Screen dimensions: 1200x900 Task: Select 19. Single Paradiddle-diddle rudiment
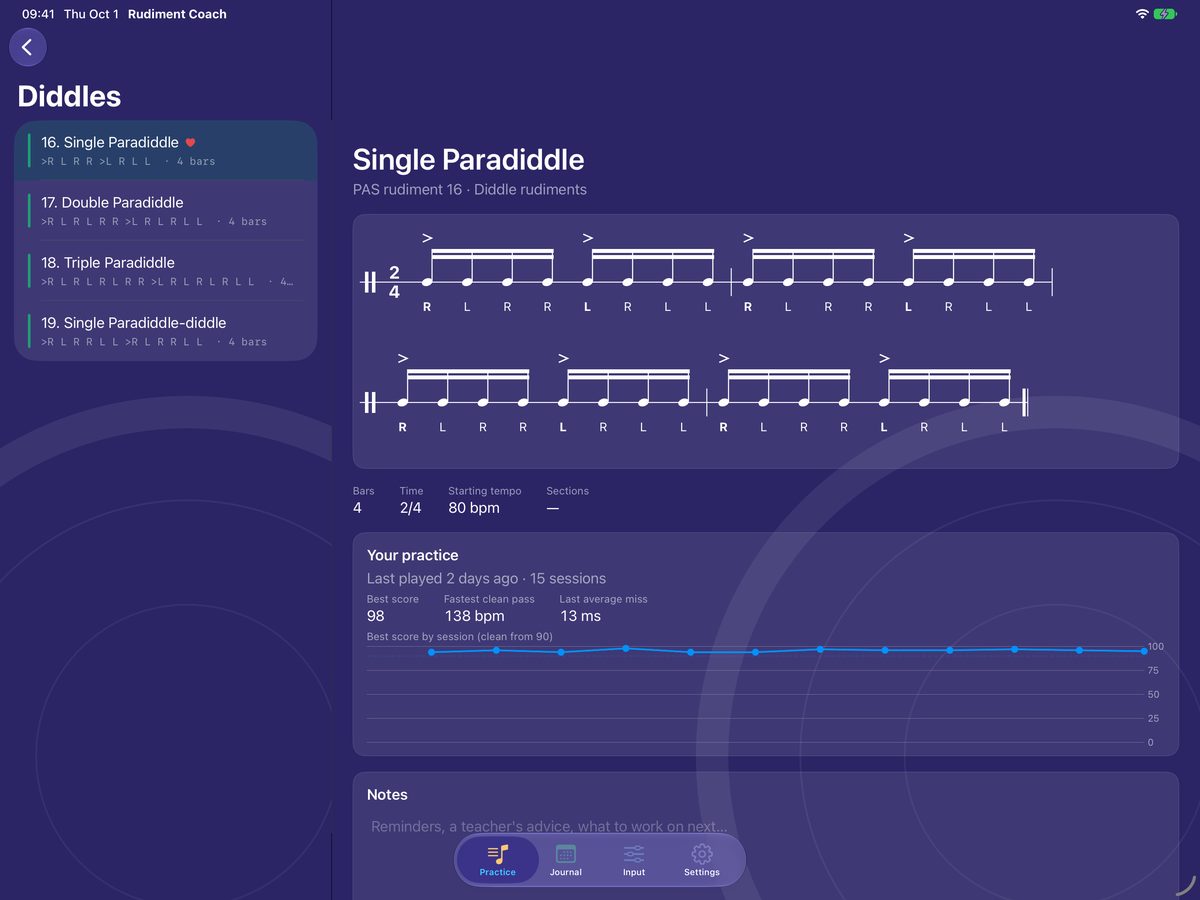click(166, 331)
